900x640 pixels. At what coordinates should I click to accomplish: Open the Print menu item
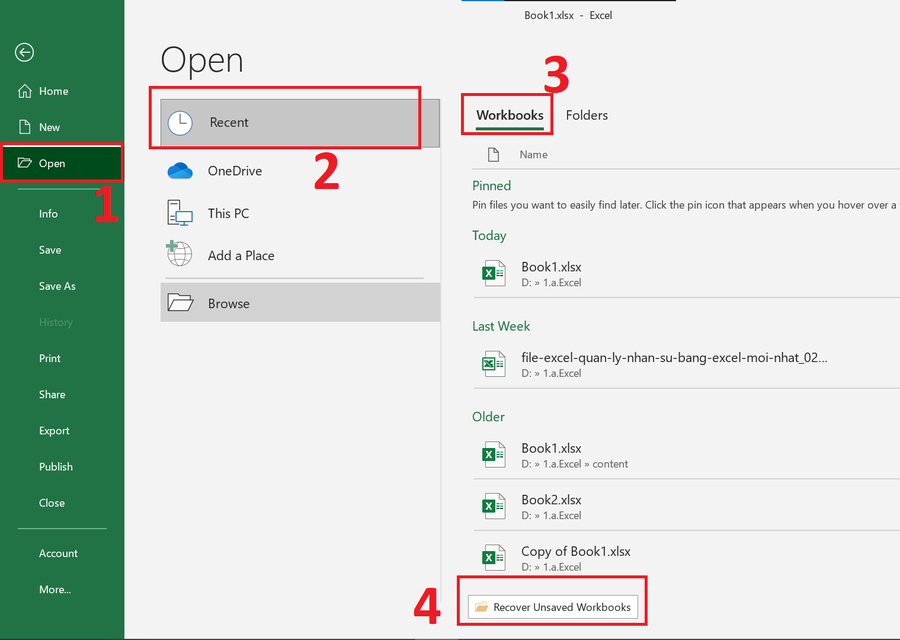point(50,358)
